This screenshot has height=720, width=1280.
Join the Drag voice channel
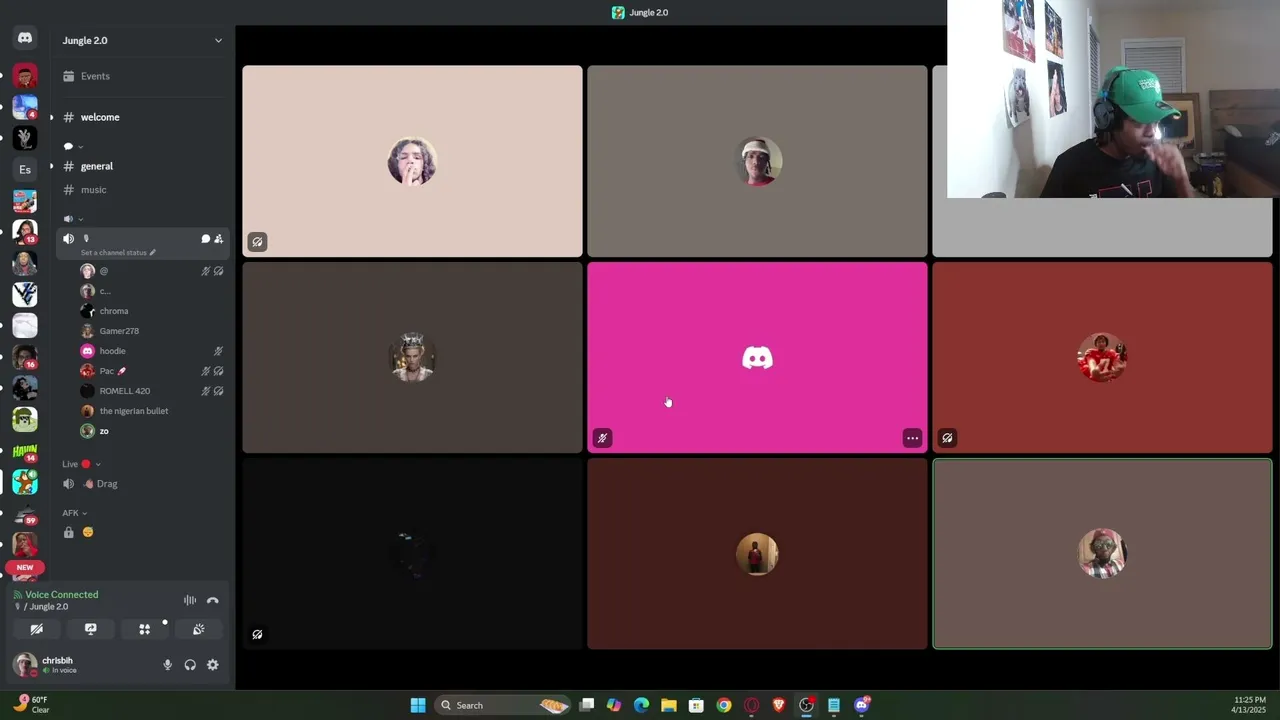[141, 484]
